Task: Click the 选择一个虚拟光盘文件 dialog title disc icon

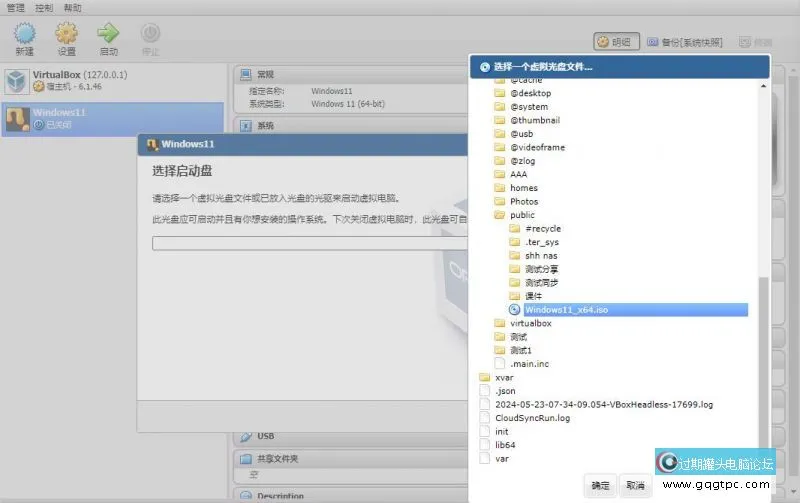Action: (x=485, y=67)
